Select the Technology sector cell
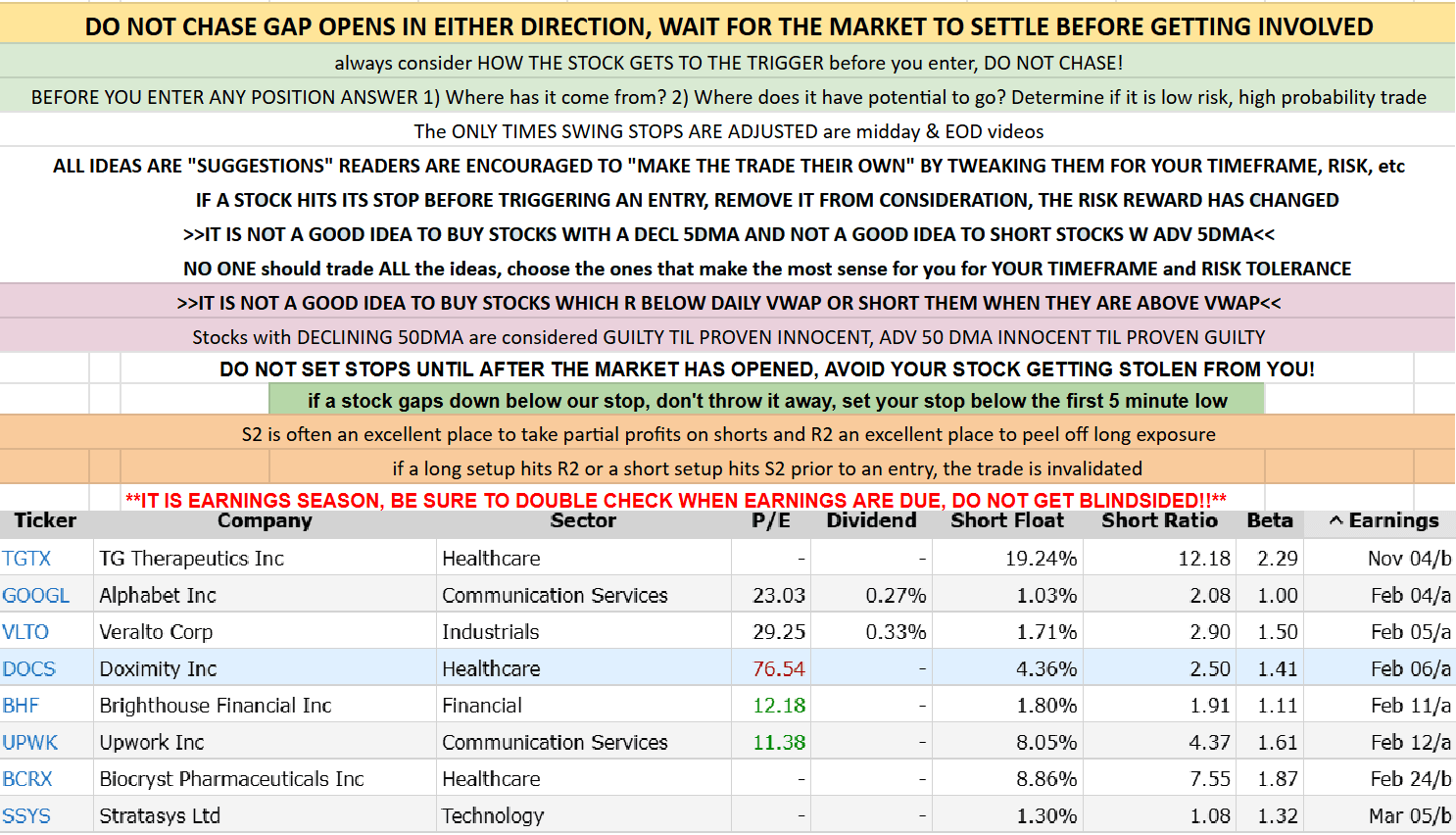1456x835 pixels. pyautogui.click(x=584, y=816)
